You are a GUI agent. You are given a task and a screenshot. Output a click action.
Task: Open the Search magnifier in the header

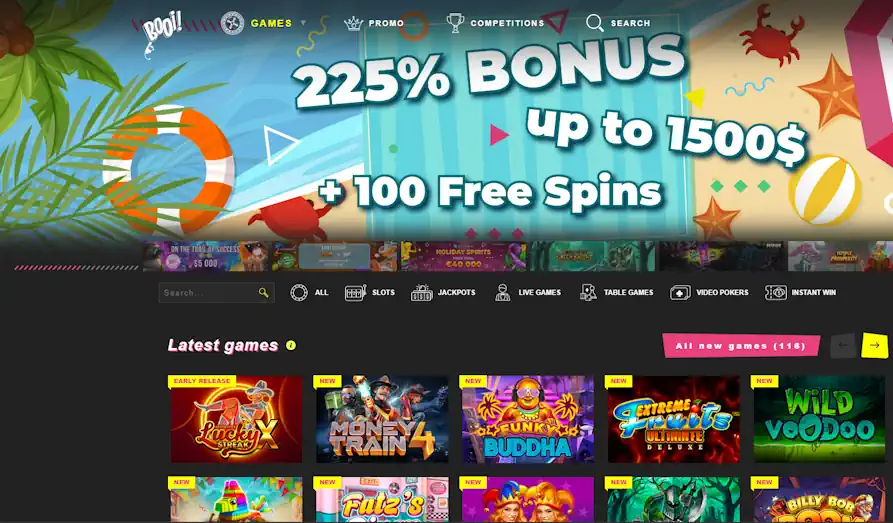(595, 23)
